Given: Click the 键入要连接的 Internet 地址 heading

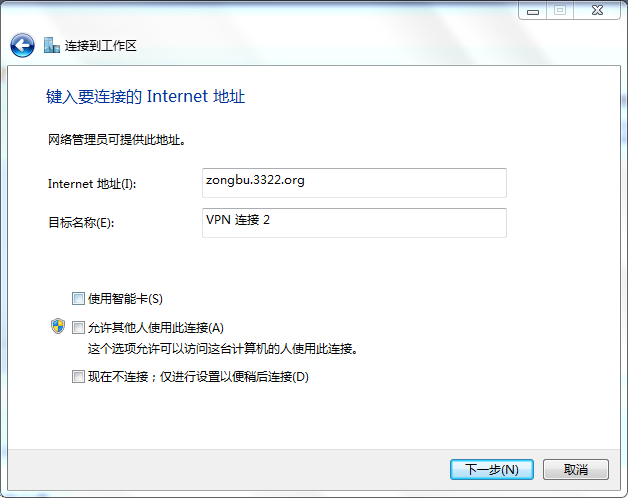Looking at the screenshot, I should [145, 97].
